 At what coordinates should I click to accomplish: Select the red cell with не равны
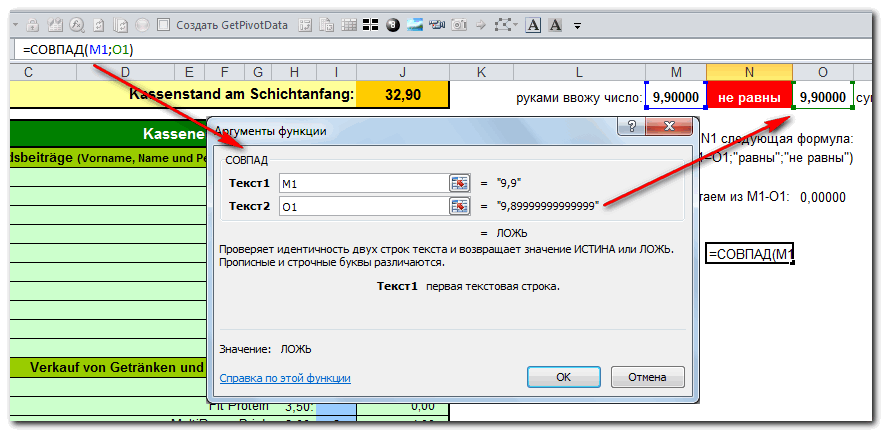[x=750, y=97]
